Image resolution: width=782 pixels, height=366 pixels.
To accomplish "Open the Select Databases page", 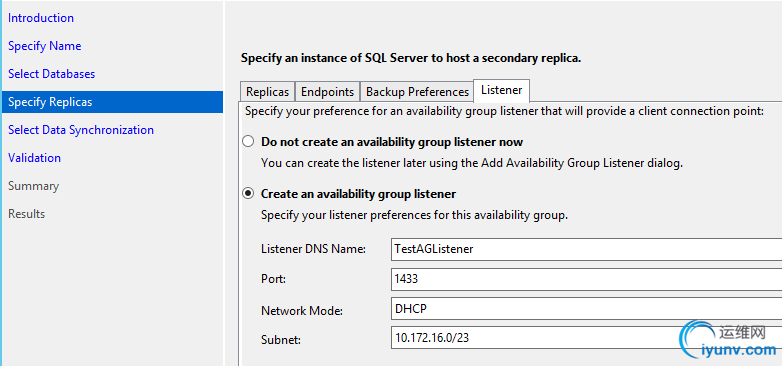I will click(x=51, y=74).
